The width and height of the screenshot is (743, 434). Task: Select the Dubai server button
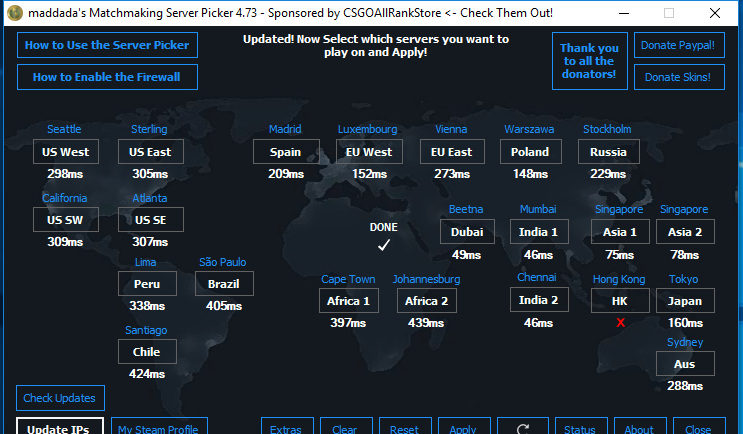tap(467, 232)
